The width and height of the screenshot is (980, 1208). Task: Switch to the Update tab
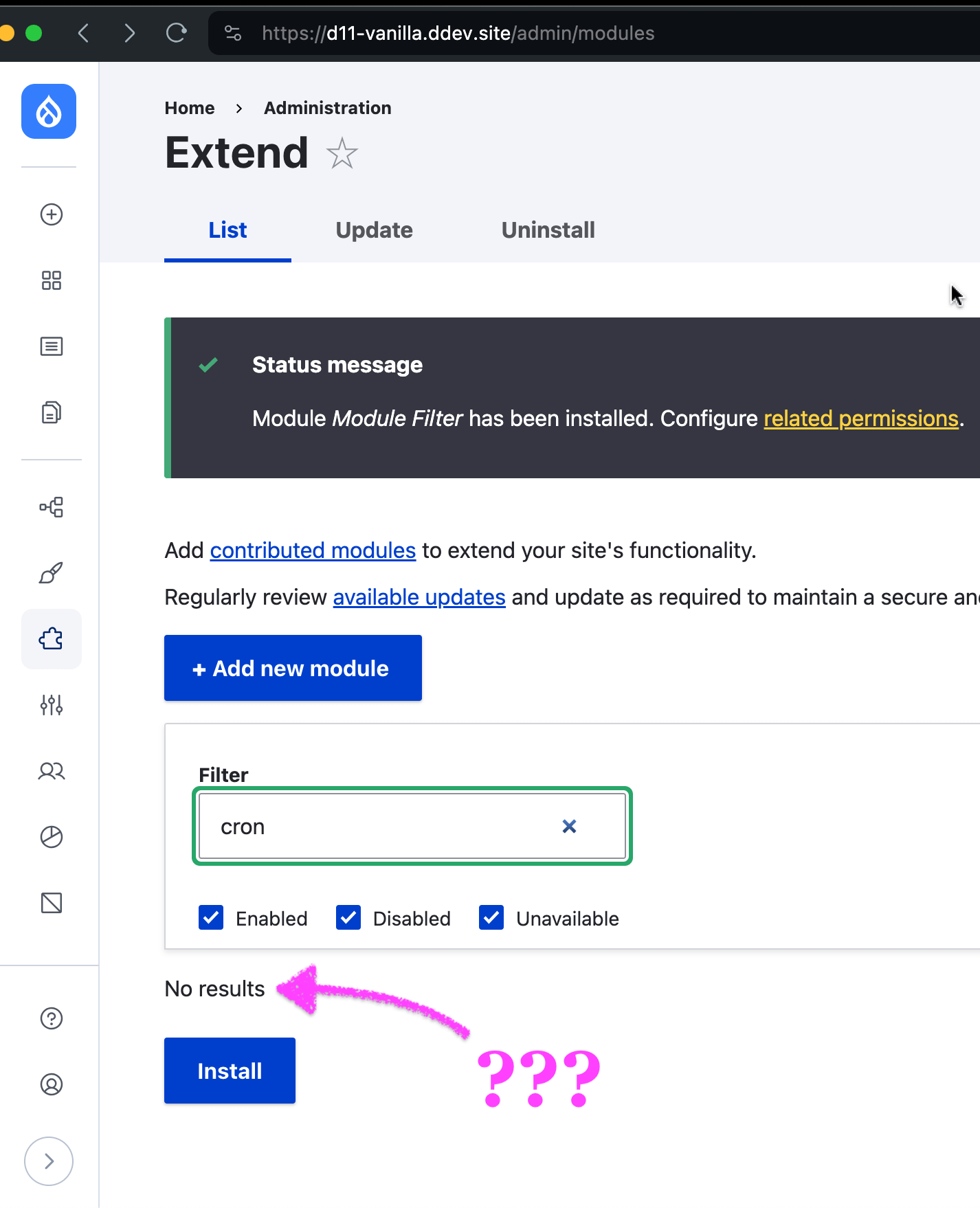click(374, 230)
